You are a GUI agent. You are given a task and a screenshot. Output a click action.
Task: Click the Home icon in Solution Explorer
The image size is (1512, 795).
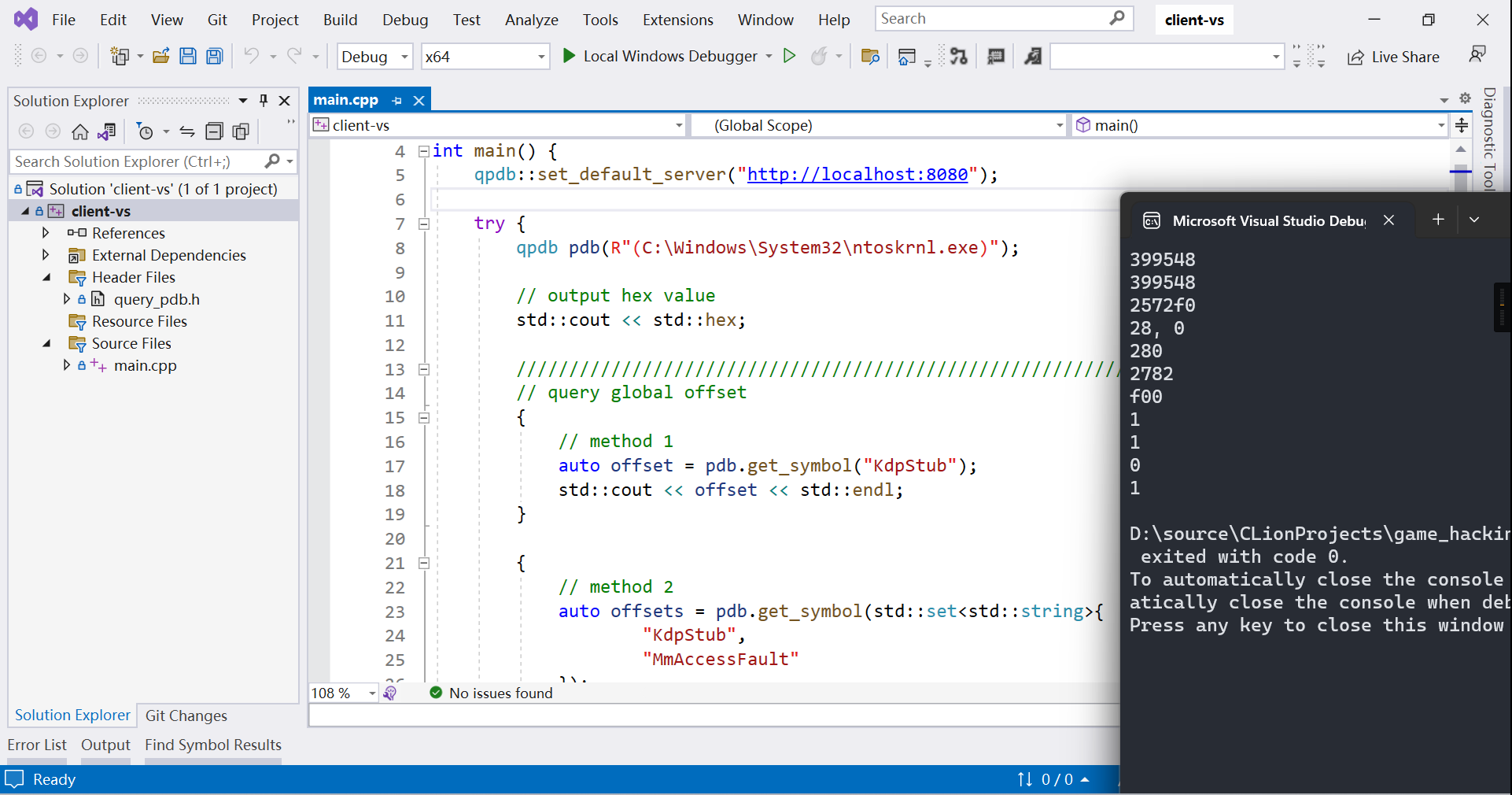80,131
